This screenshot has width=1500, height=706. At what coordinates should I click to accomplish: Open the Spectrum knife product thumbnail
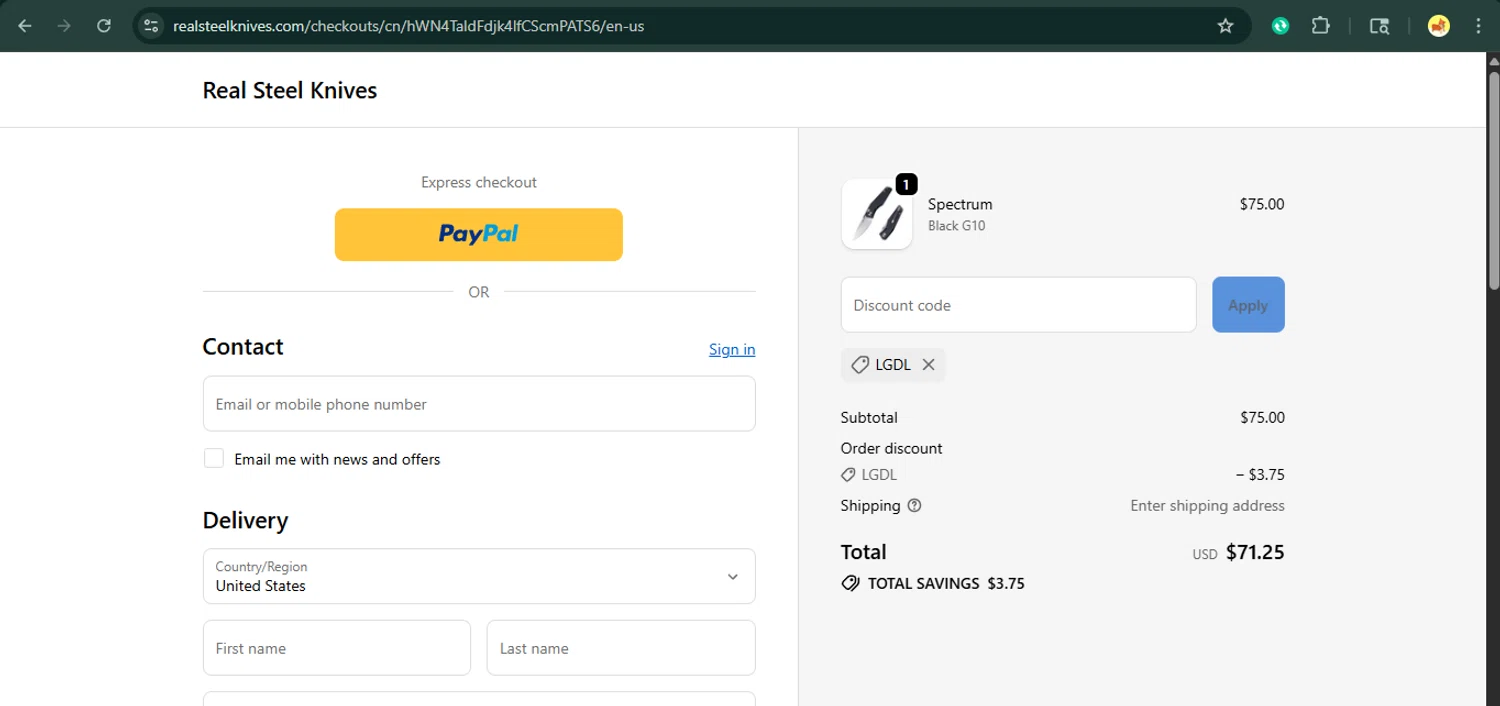877,214
